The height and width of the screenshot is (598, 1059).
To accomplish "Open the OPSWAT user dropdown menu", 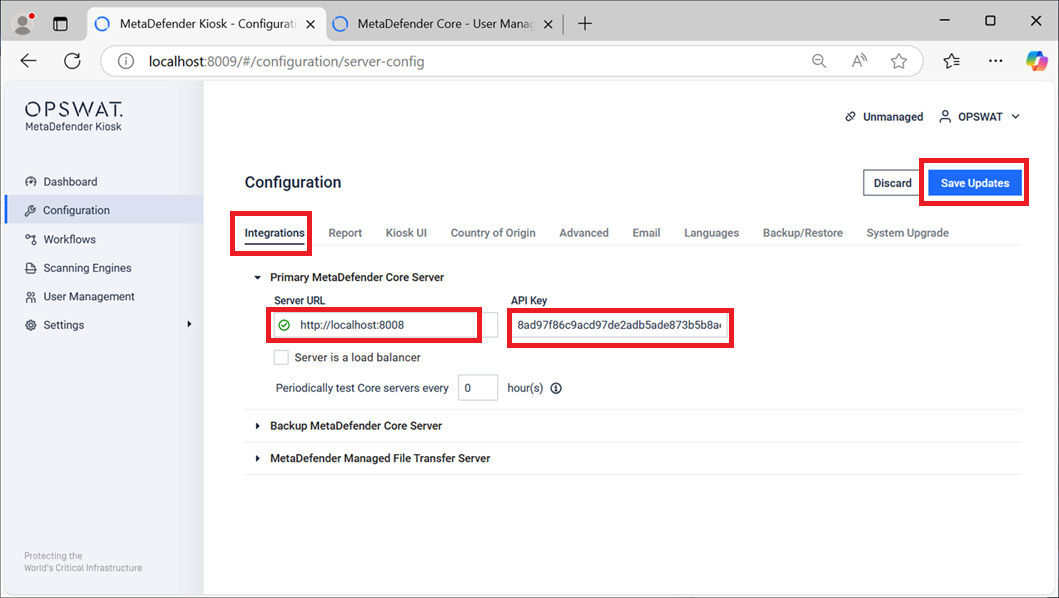I will (x=979, y=117).
